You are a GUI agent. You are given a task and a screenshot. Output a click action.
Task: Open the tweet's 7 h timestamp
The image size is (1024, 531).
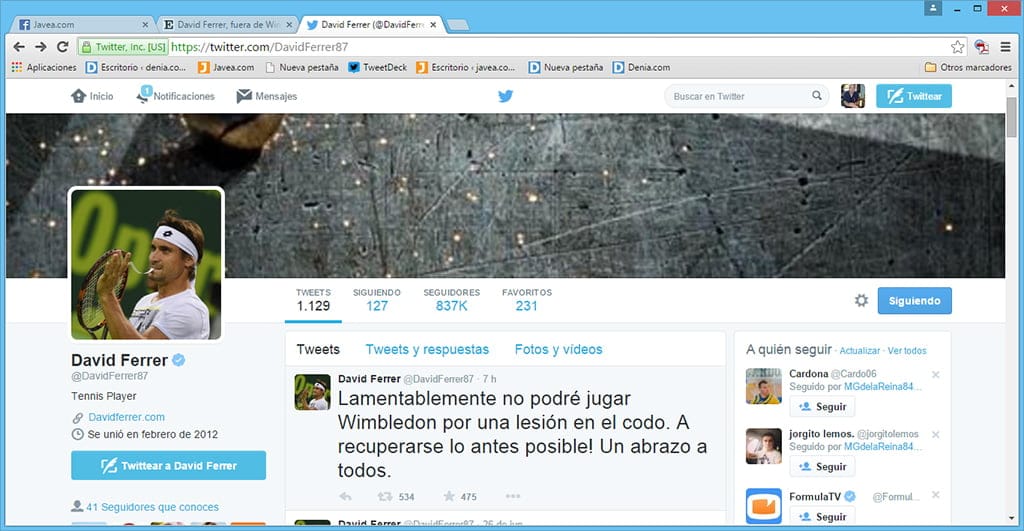click(x=489, y=379)
